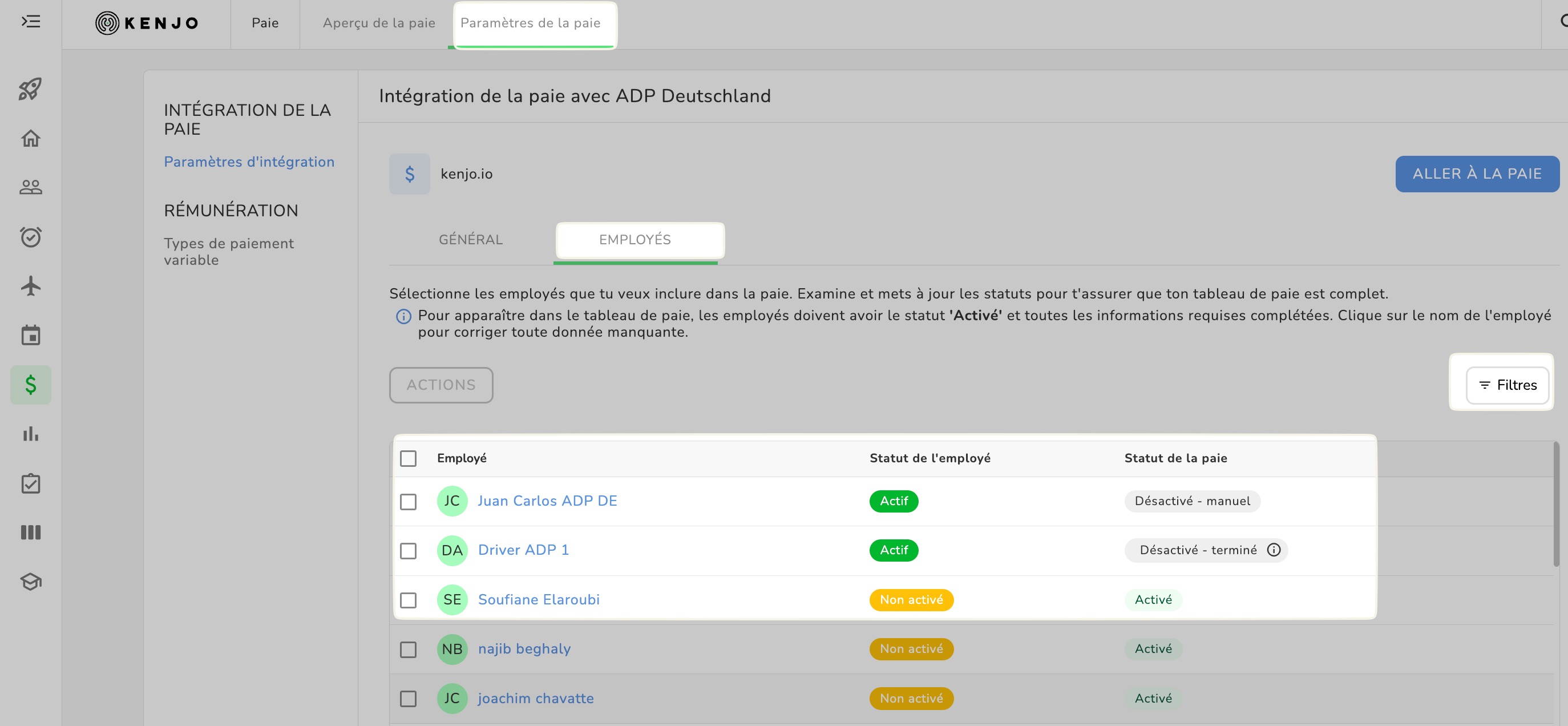The width and height of the screenshot is (1568, 726).
Task: Open the ACTIONS dropdown button
Action: [441, 385]
